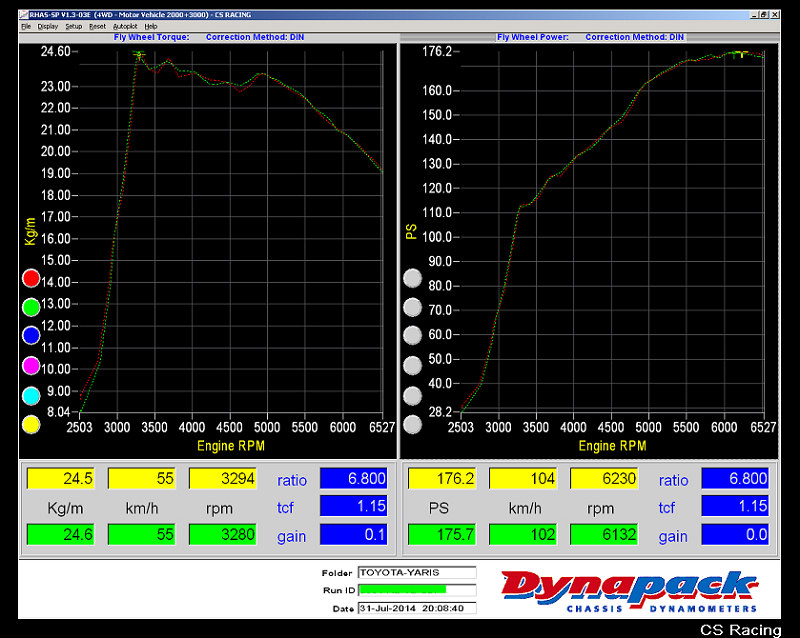Click the Fly Wheel Power heading
Screen dimensions: 800x638
(x=533, y=37)
